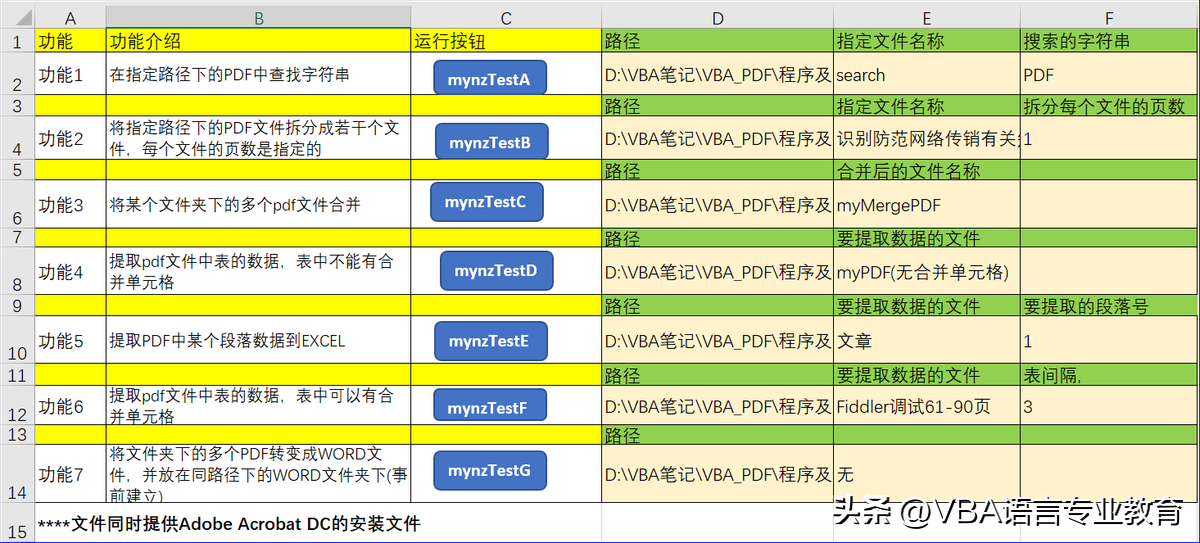Select 功能4 description about 提取pdf文件中表的数据

coord(258,271)
